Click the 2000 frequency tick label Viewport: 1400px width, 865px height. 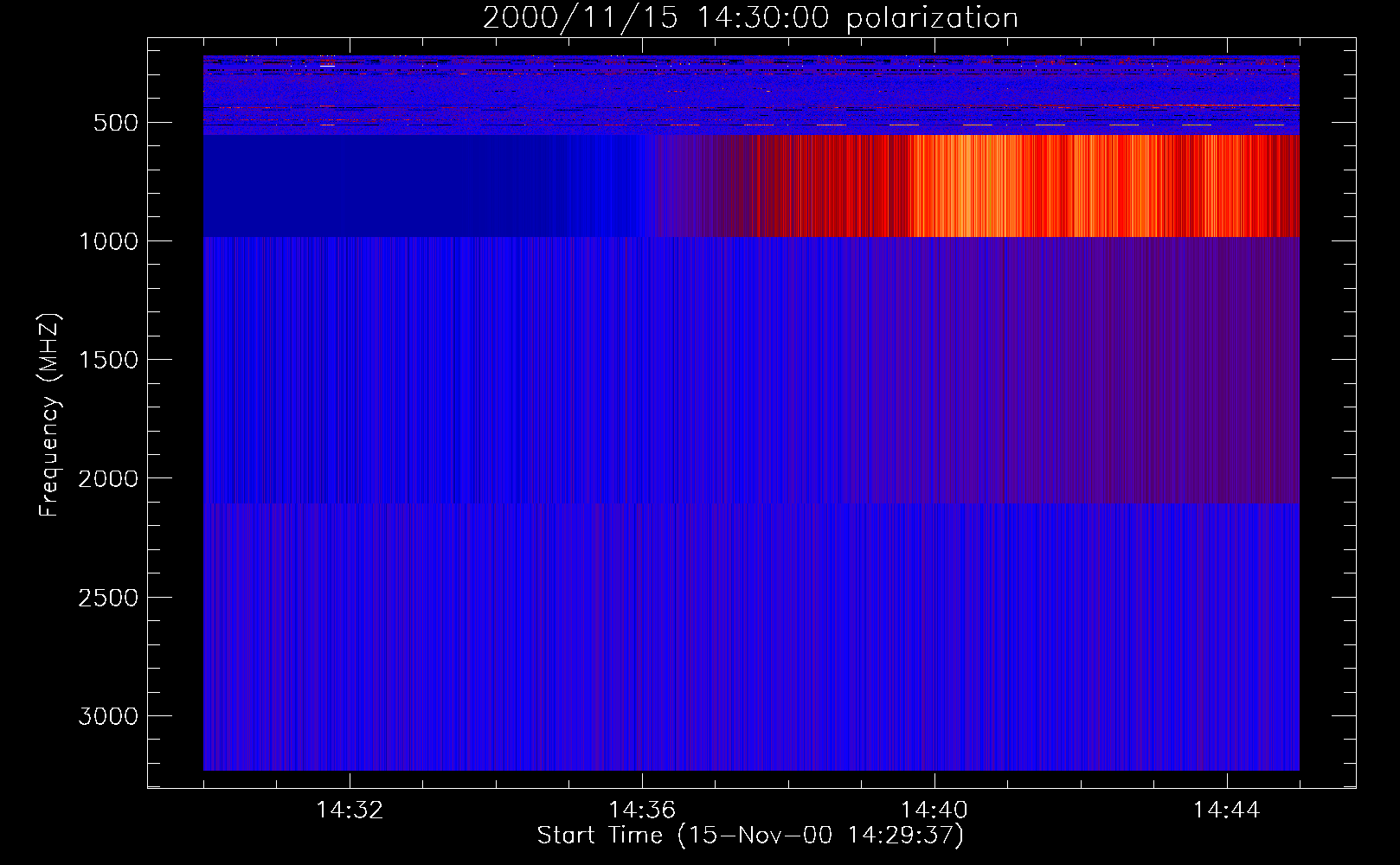point(108,478)
